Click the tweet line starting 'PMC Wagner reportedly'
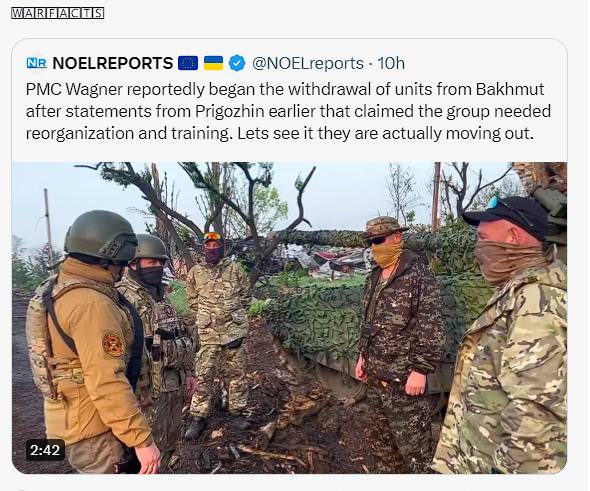 [285, 90]
